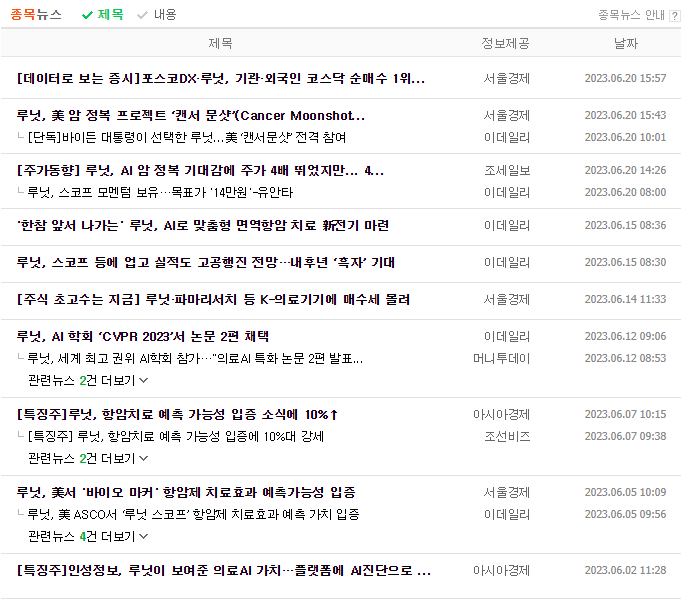
Task: Open article [주식 초고수는 지금] 루닛·파마리서치
Action: point(213,300)
